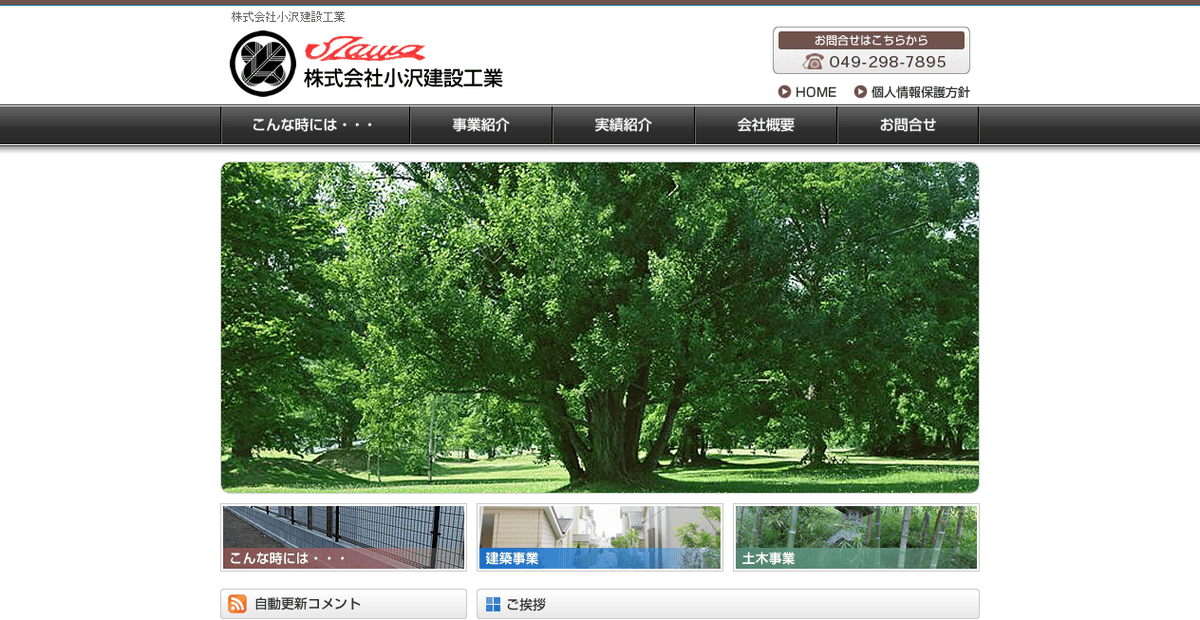
Task: Click the arrow icon before 個人情報保護方針
Action: 859,92
